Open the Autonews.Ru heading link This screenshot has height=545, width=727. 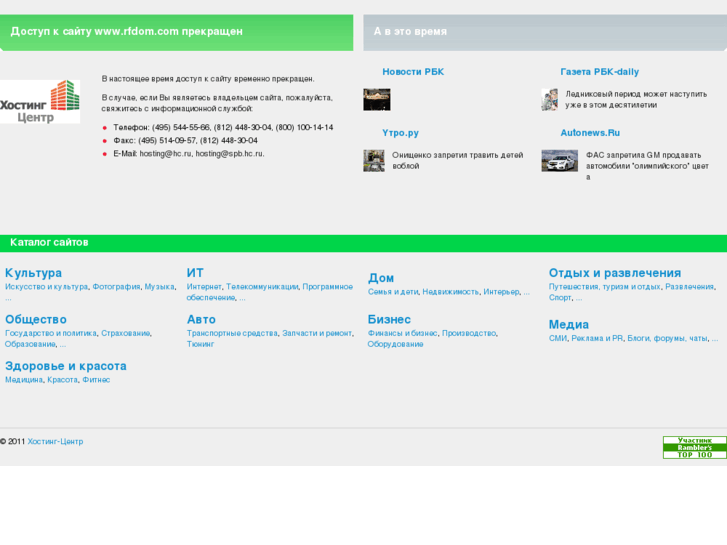pyautogui.click(x=590, y=133)
